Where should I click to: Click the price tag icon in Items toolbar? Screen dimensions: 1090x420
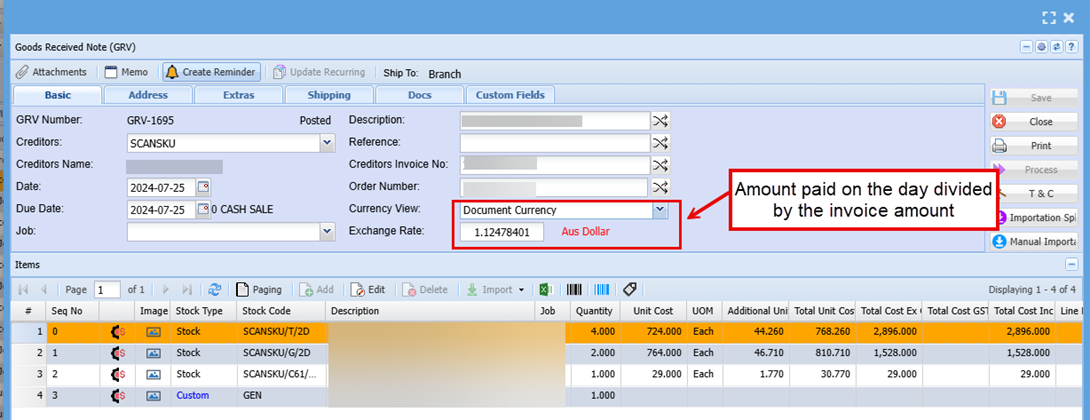click(x=629, y=289)
